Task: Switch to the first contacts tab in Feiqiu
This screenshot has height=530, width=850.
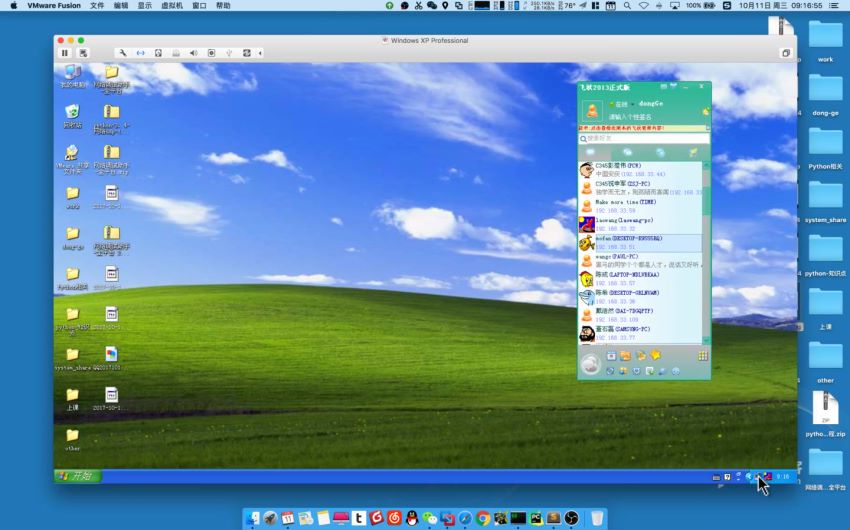Action: [590, 153]
